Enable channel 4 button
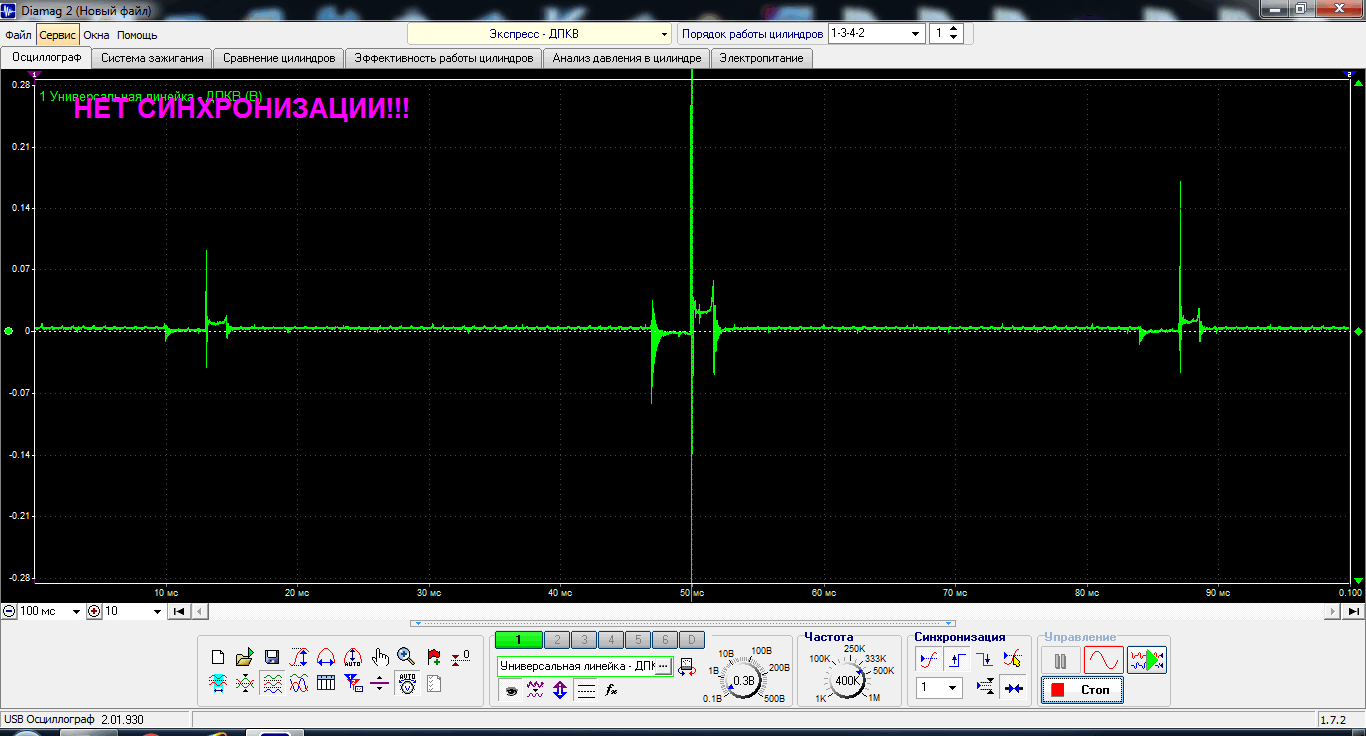Viewport: 1366px width, 736px height. click(x=611, y=640)
